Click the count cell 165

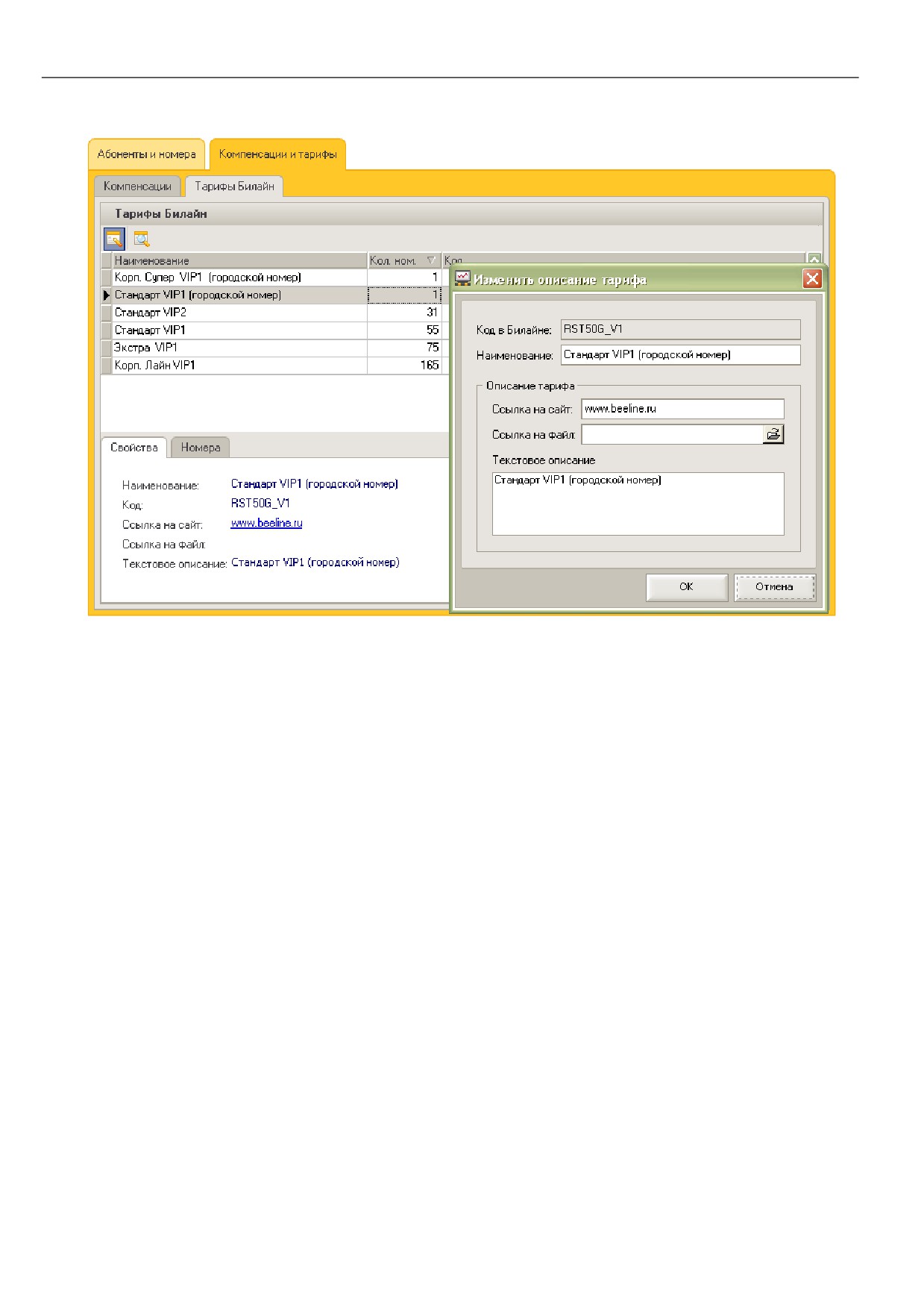pos(404,366)
